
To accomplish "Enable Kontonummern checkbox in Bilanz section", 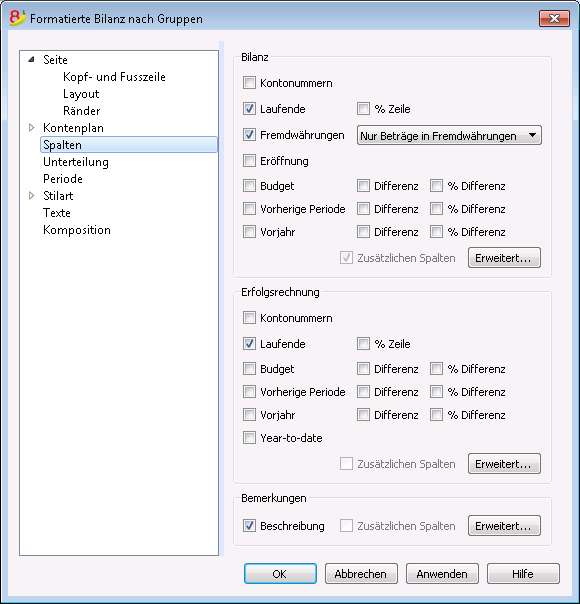I will click(249, 83).
